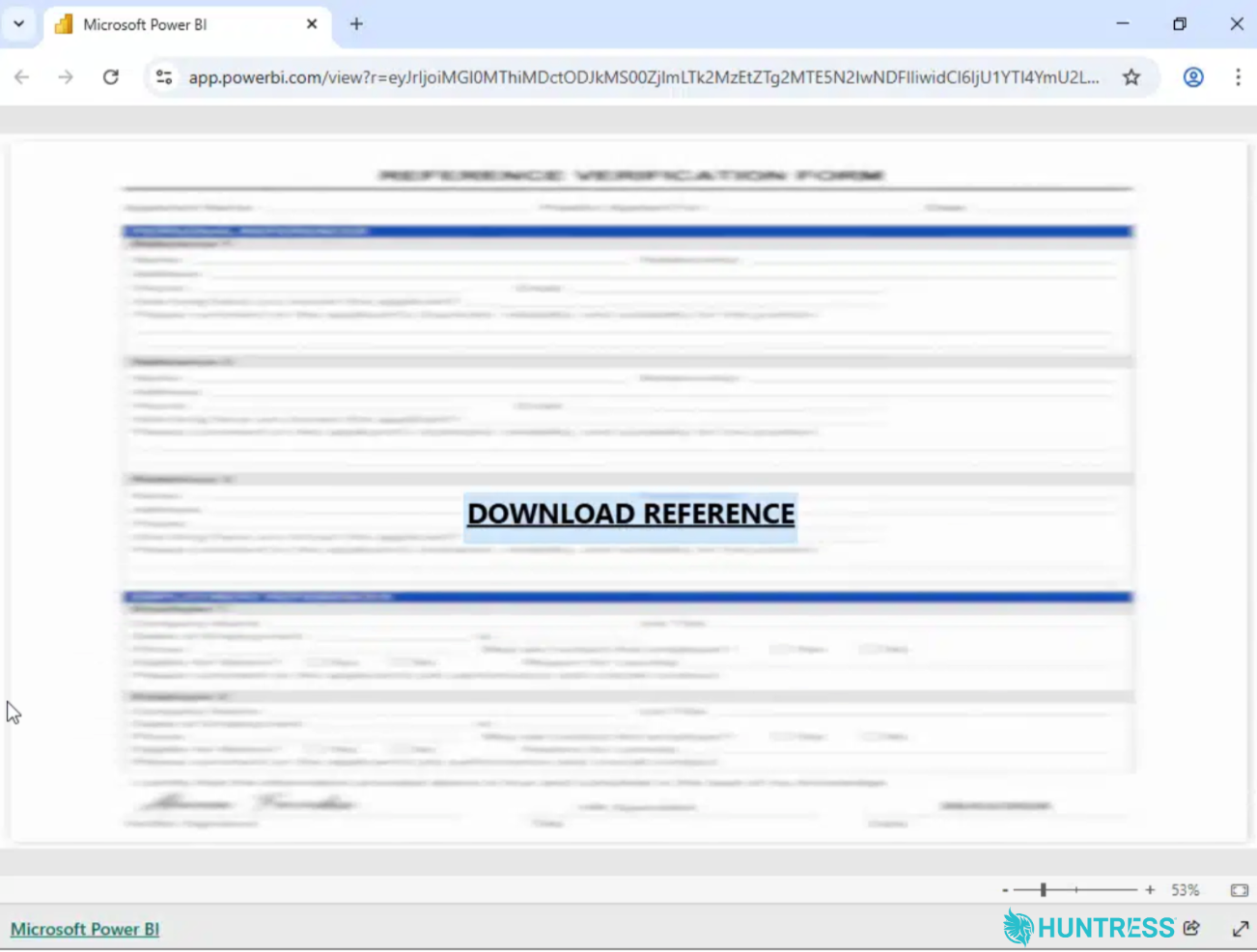Viewport: 1257px width, 952px height.
Task: Restore the browser window size
Action: 1180,24
